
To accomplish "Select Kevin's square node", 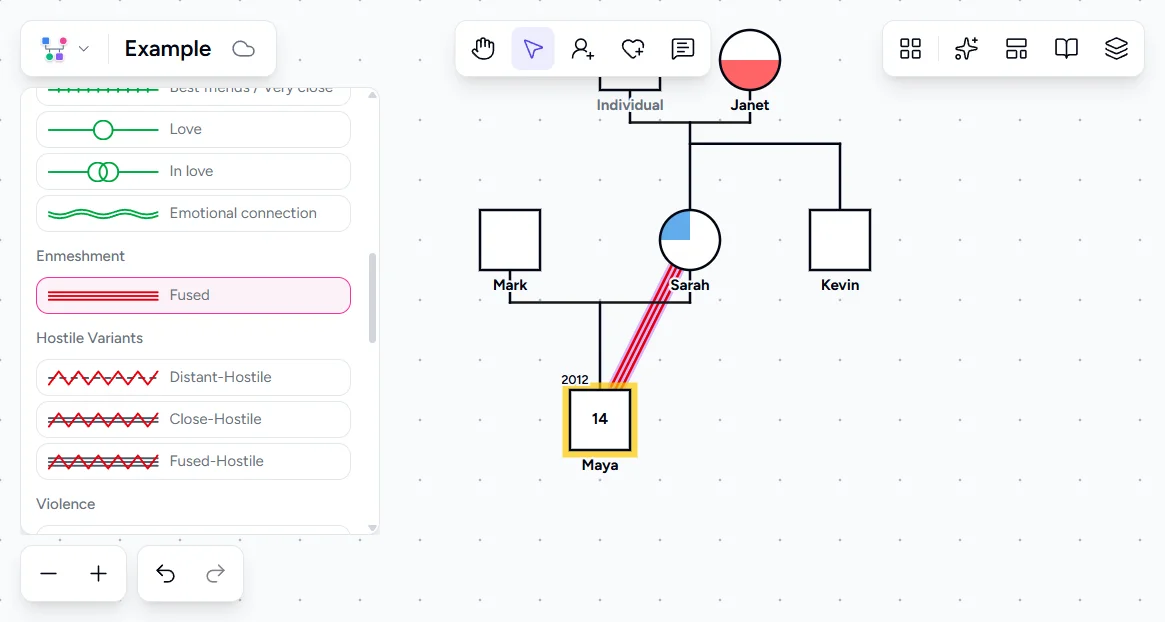I will point(840,240).
